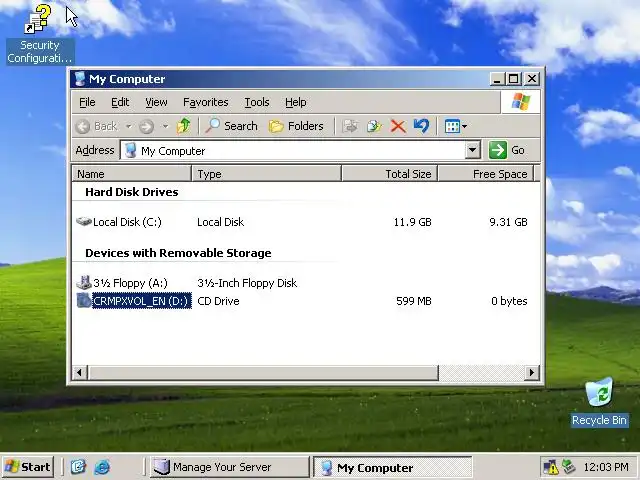The image size is (640, 480).
Task: Click the Devices with Removable Storage heading
Action: click(x=178, y=253)
